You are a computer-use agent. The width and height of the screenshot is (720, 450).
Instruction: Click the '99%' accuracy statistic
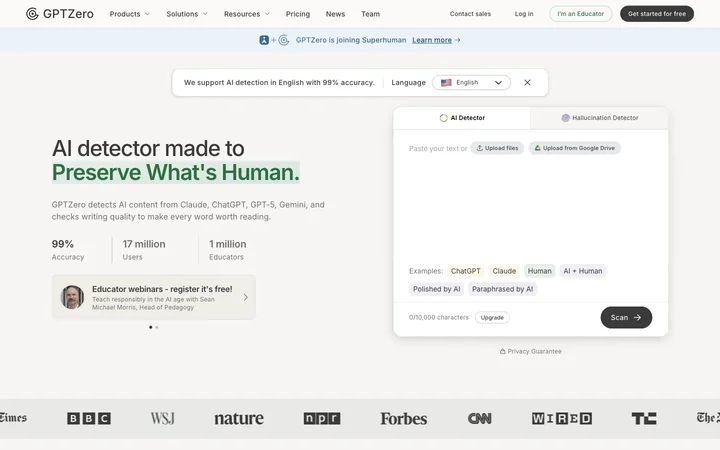click(62, 244)
